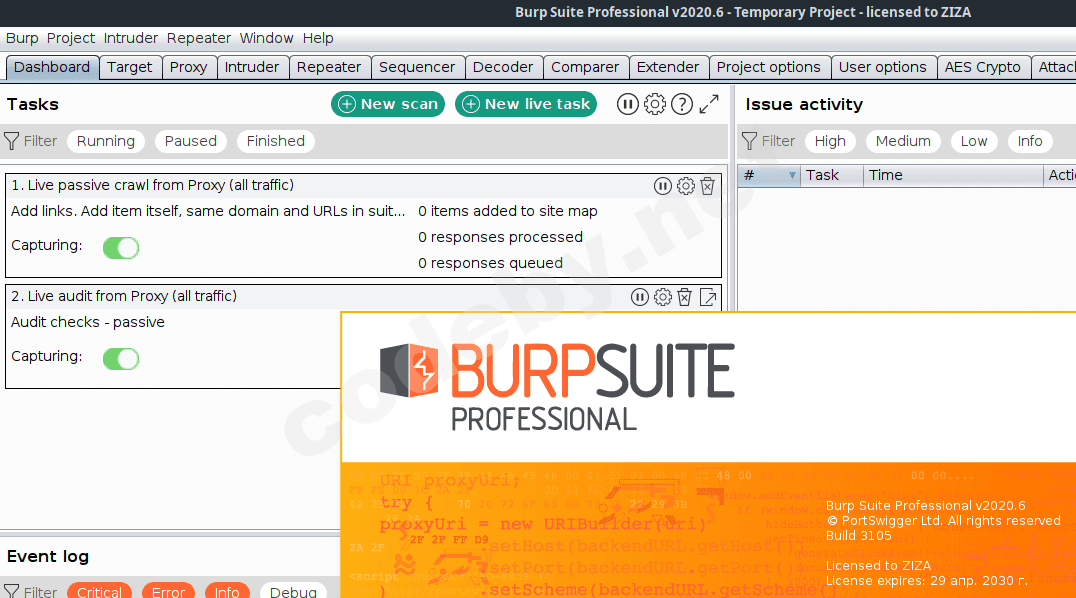This screenshot has height=598, width=1076.
Task: Toggle Error filter in Event log
Action: point(168,591)
